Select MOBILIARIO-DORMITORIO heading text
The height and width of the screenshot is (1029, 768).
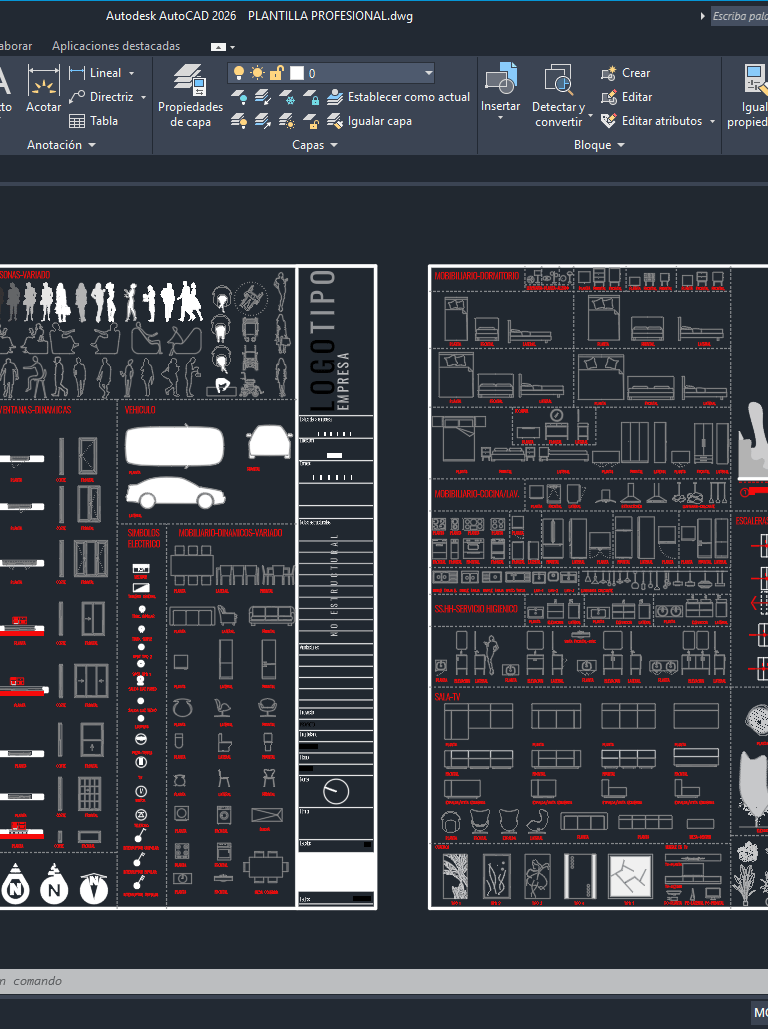click(x=477, y=276)
